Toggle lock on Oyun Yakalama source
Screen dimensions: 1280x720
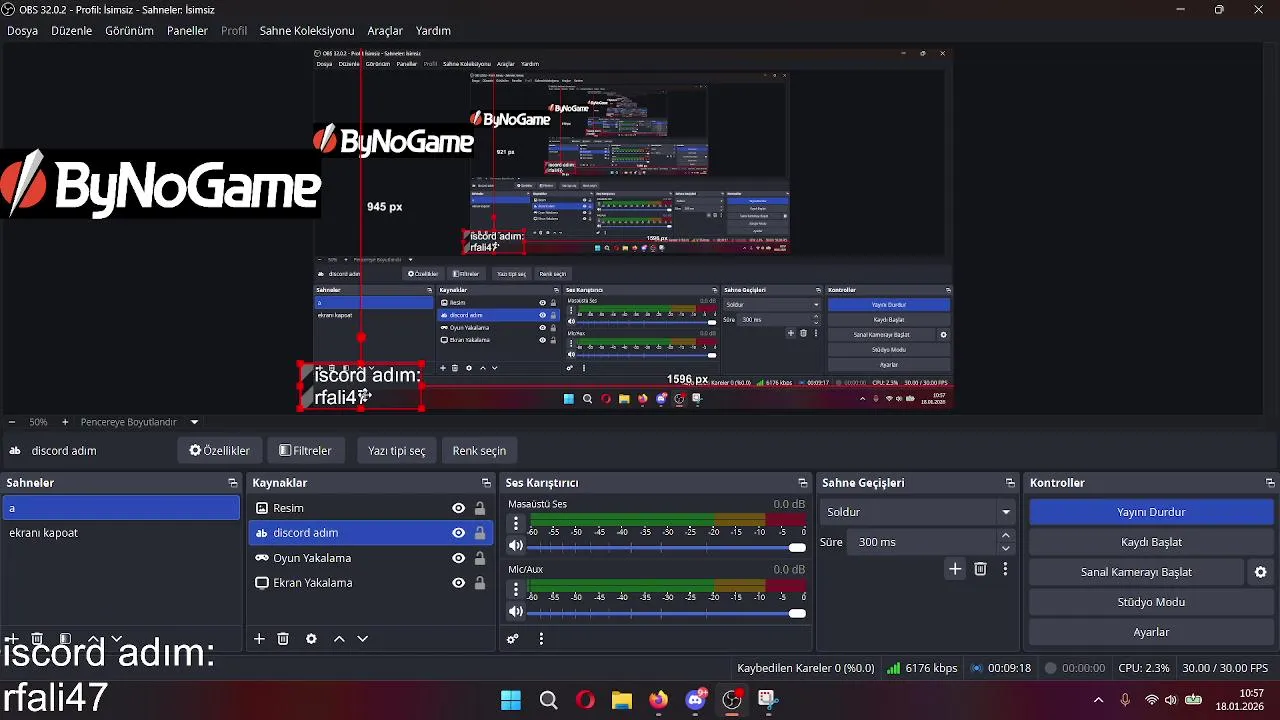pyautogui.click(x=480, y=558)
